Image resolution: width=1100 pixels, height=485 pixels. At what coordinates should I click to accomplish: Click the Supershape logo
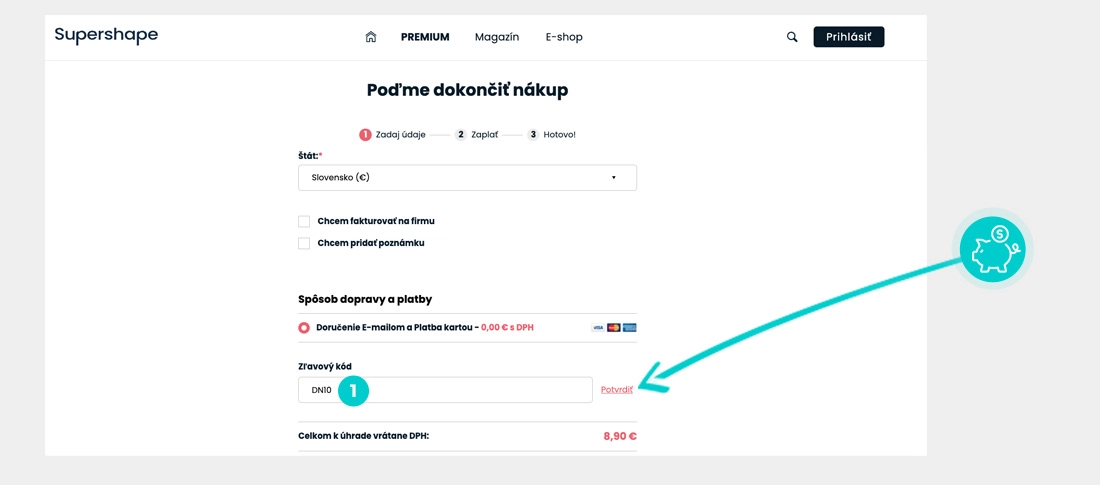pyautogui.click(x=107, y=35)
